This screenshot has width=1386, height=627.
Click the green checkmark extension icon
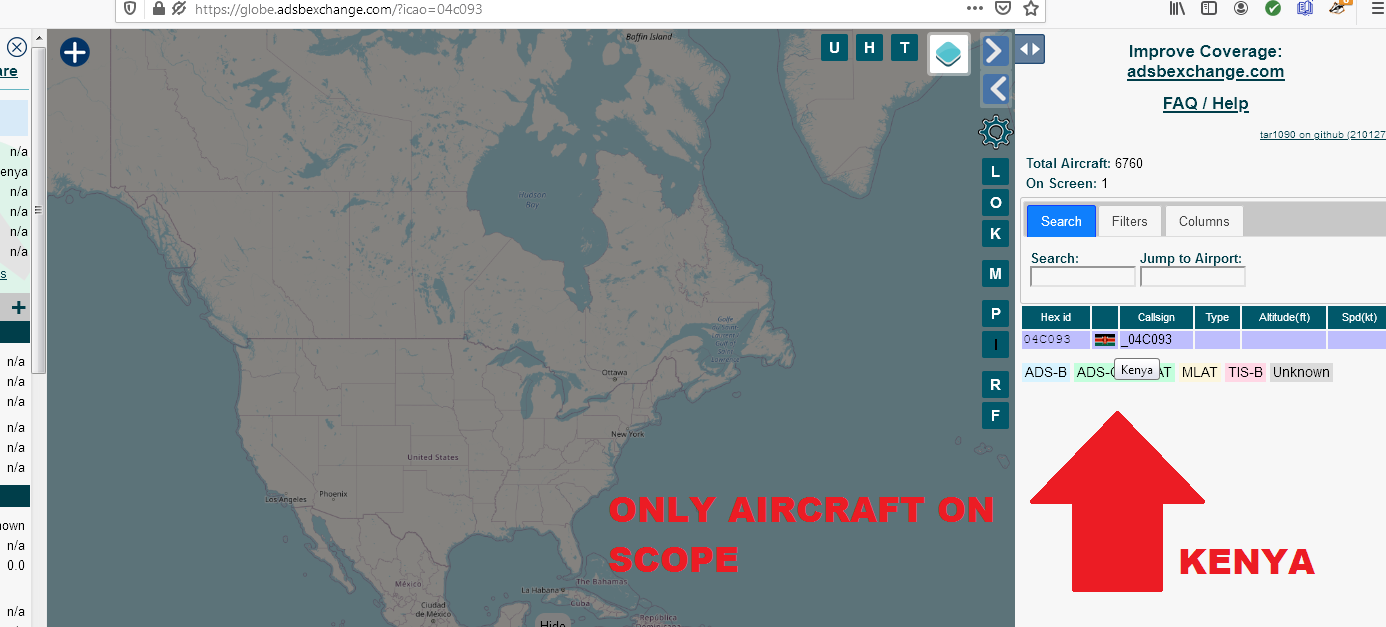(x=1273, y=9)
